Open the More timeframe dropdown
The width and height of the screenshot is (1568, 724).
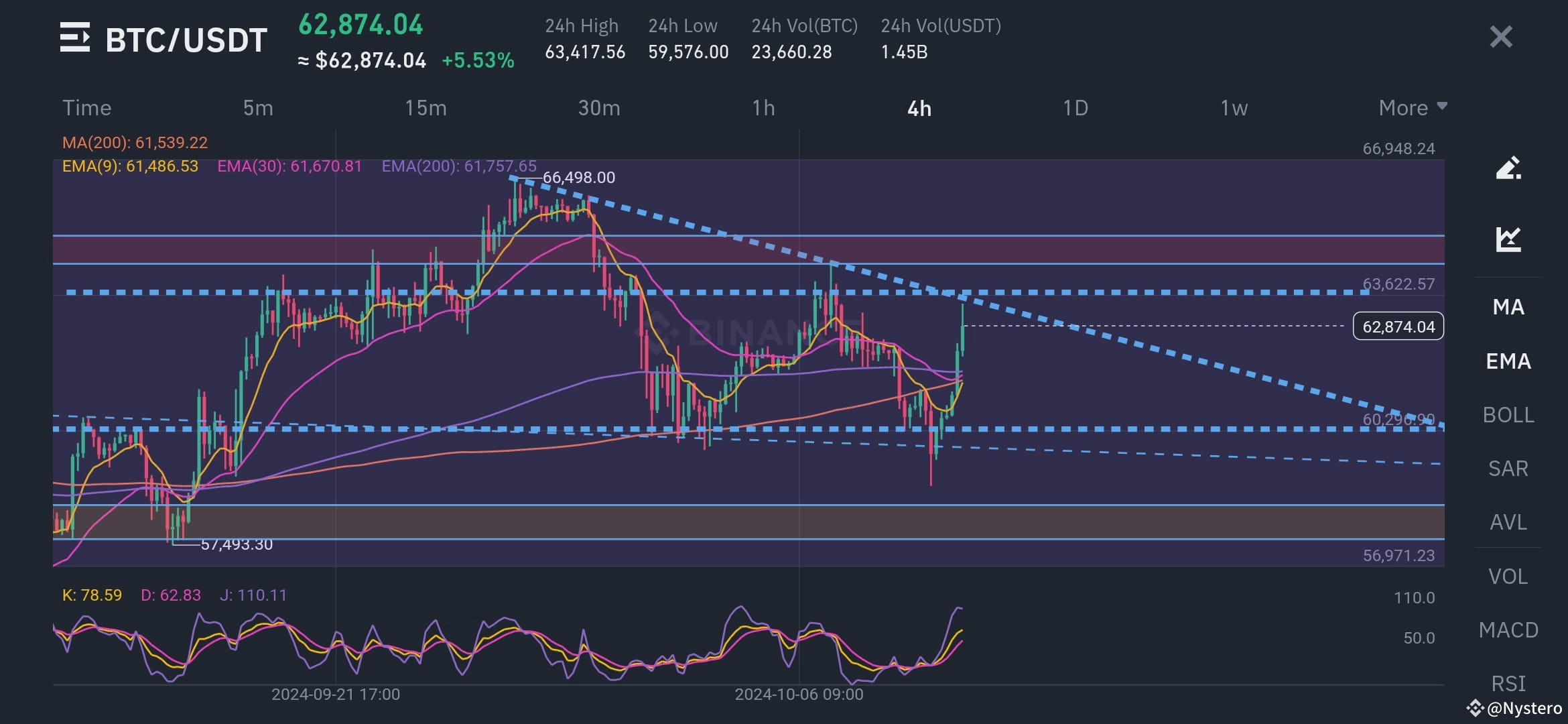tap(1411, 107)
